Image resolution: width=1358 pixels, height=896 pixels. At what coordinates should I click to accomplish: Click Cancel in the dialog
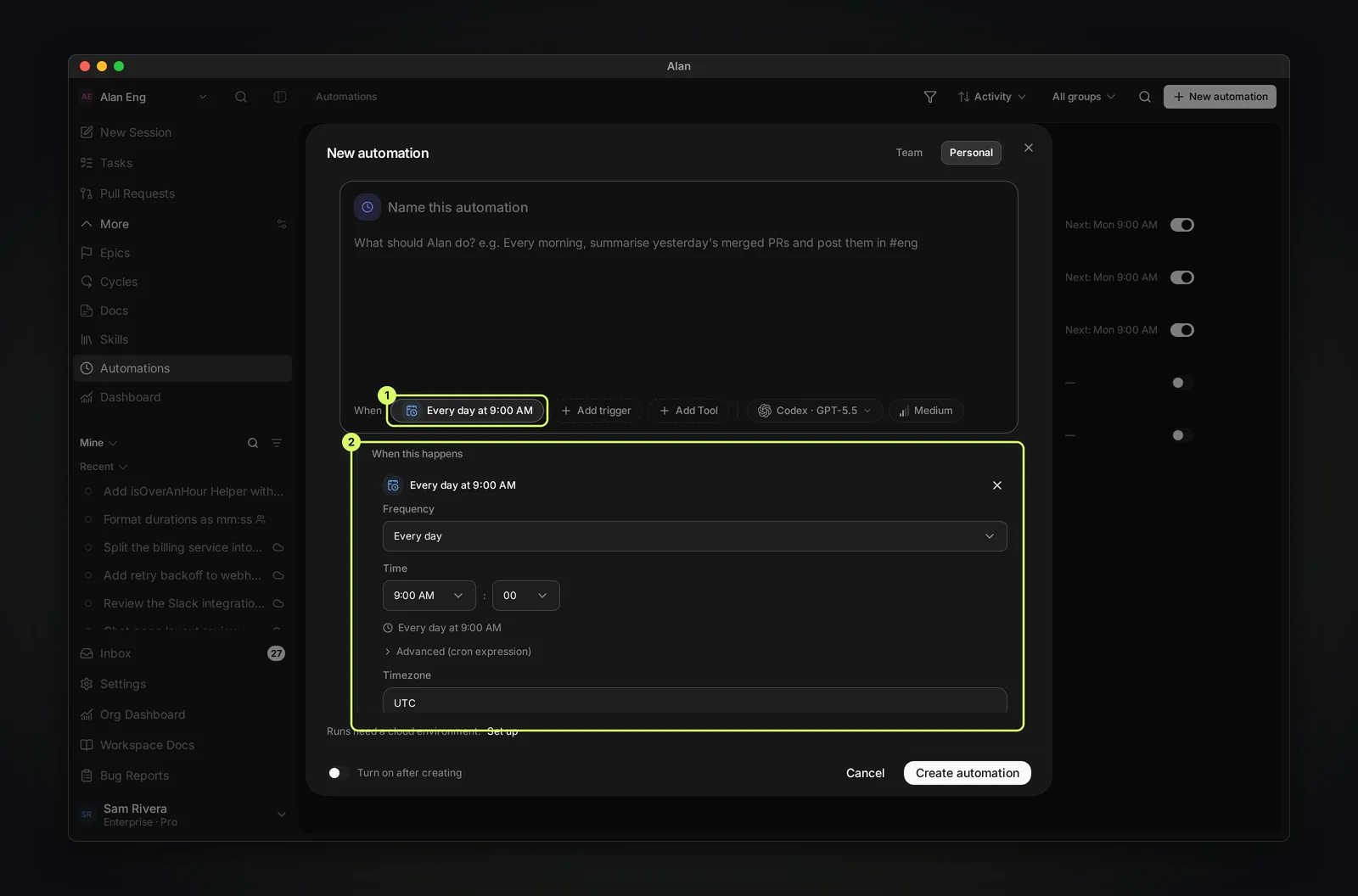(x=865, y=773)
